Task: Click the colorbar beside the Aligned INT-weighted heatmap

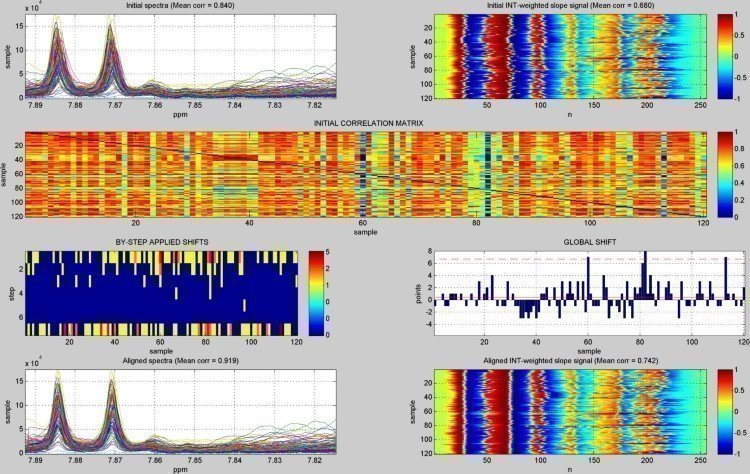Action: (x=724, y=409)
